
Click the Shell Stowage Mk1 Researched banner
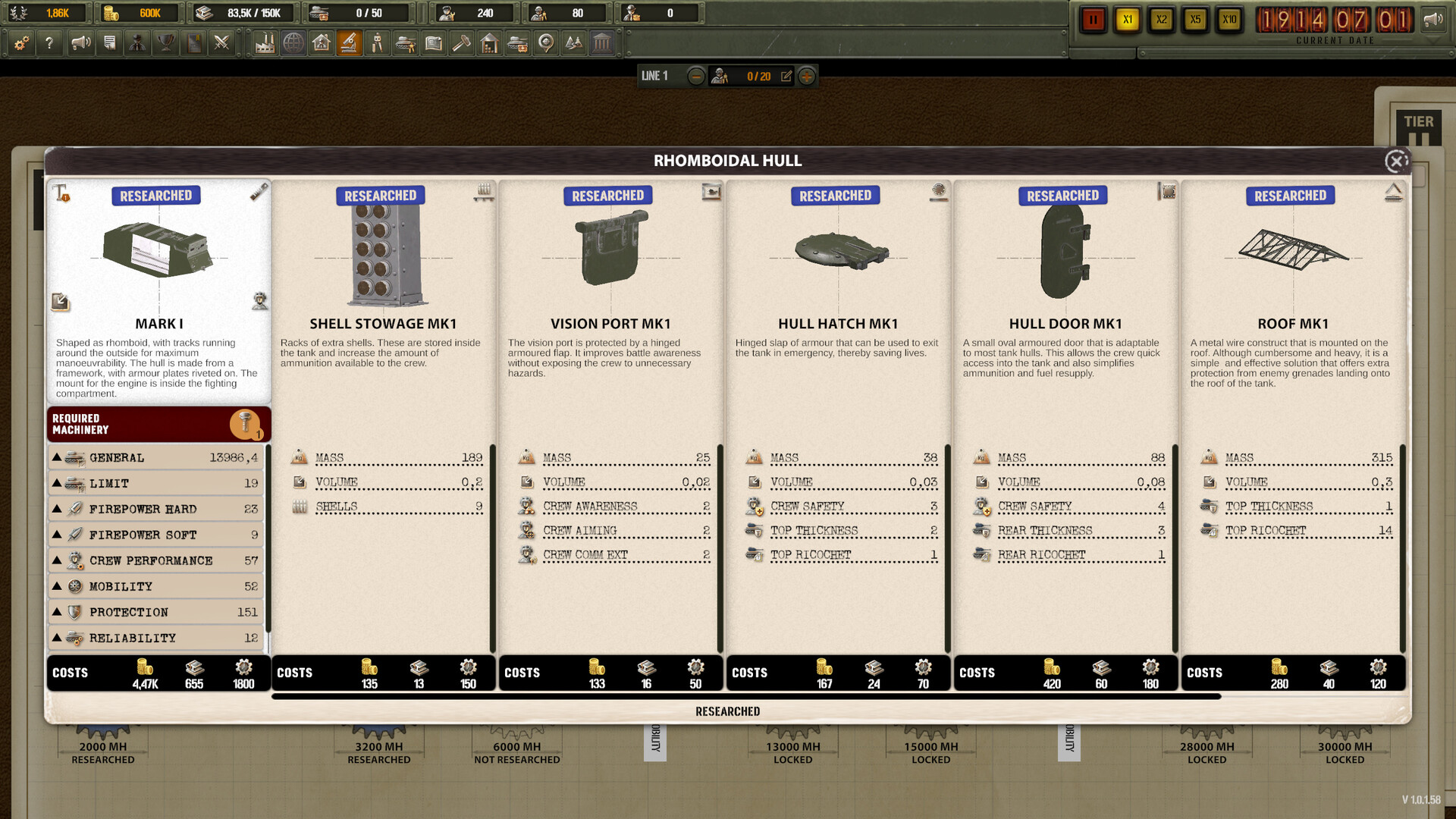click(380, 196)
